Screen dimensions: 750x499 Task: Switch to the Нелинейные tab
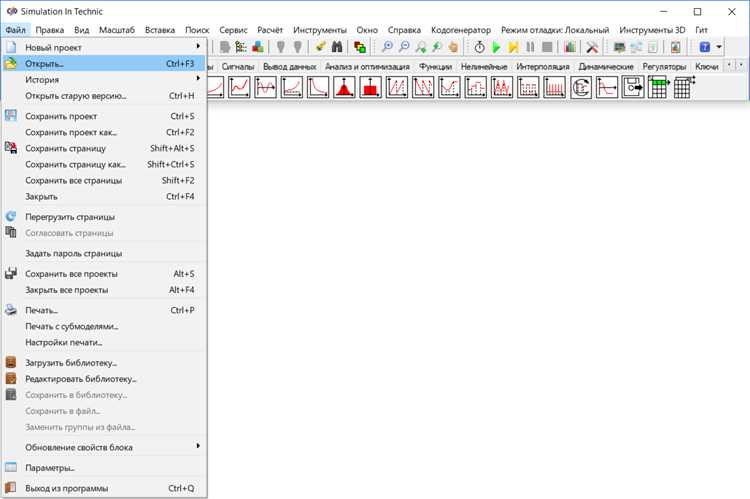click(x=484, y=67)
